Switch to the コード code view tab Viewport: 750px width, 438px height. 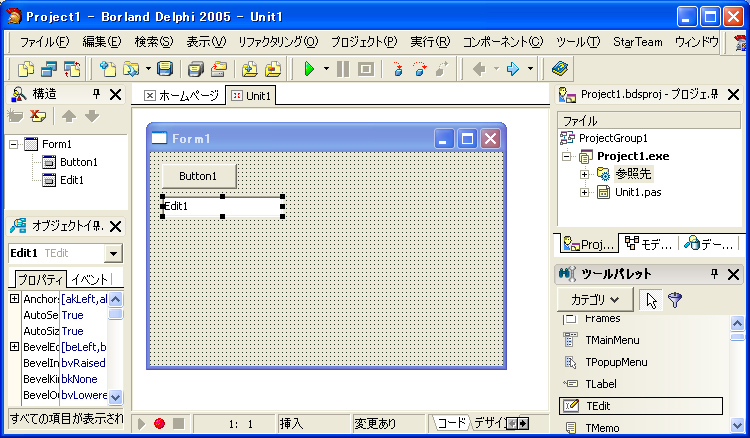coord(450,423)
